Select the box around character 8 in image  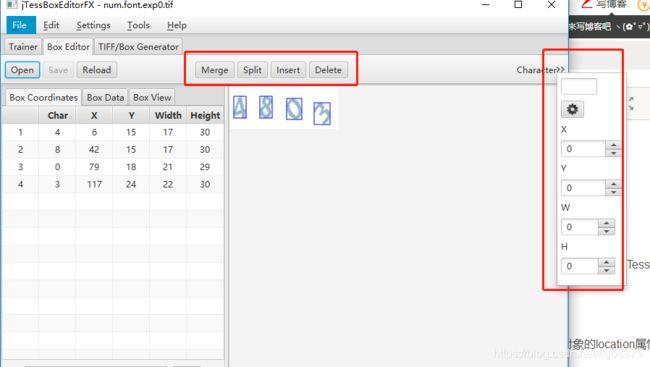(266, 107)
